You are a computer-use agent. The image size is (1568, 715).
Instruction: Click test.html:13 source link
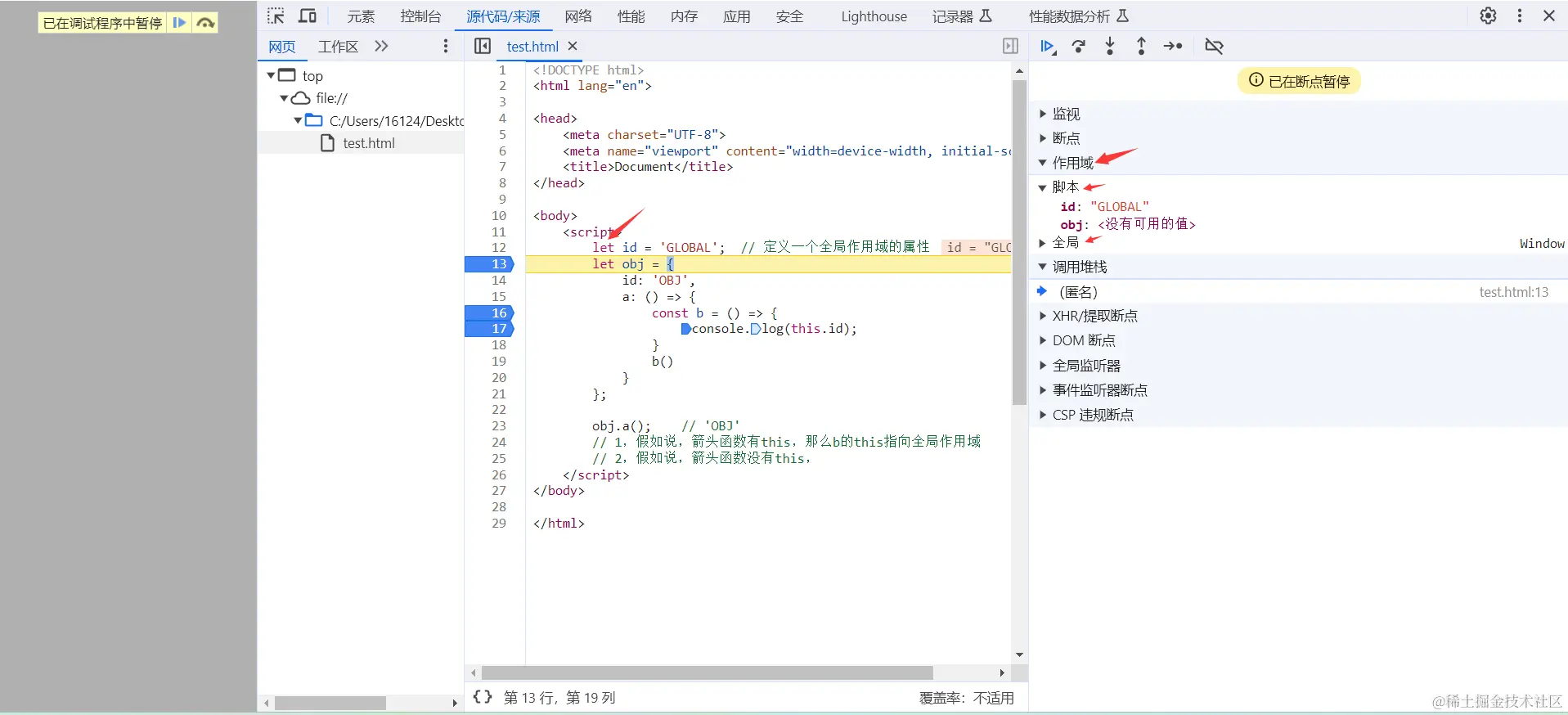coord(1513,292)
